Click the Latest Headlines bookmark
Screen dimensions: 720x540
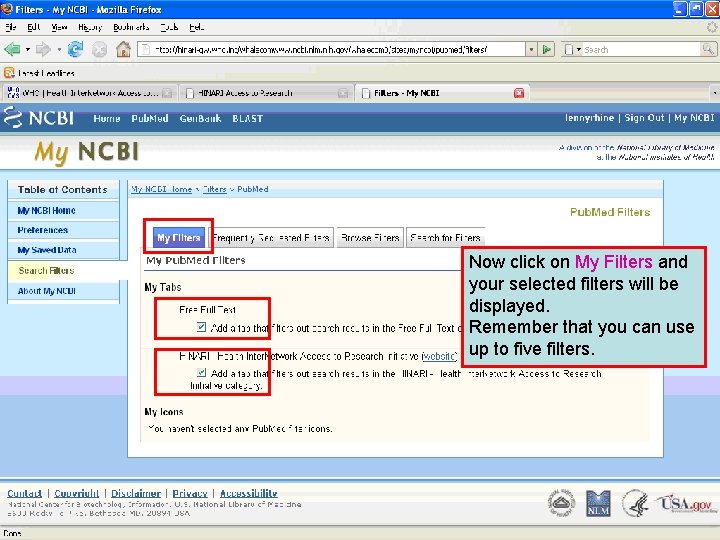tap(39, 73)
